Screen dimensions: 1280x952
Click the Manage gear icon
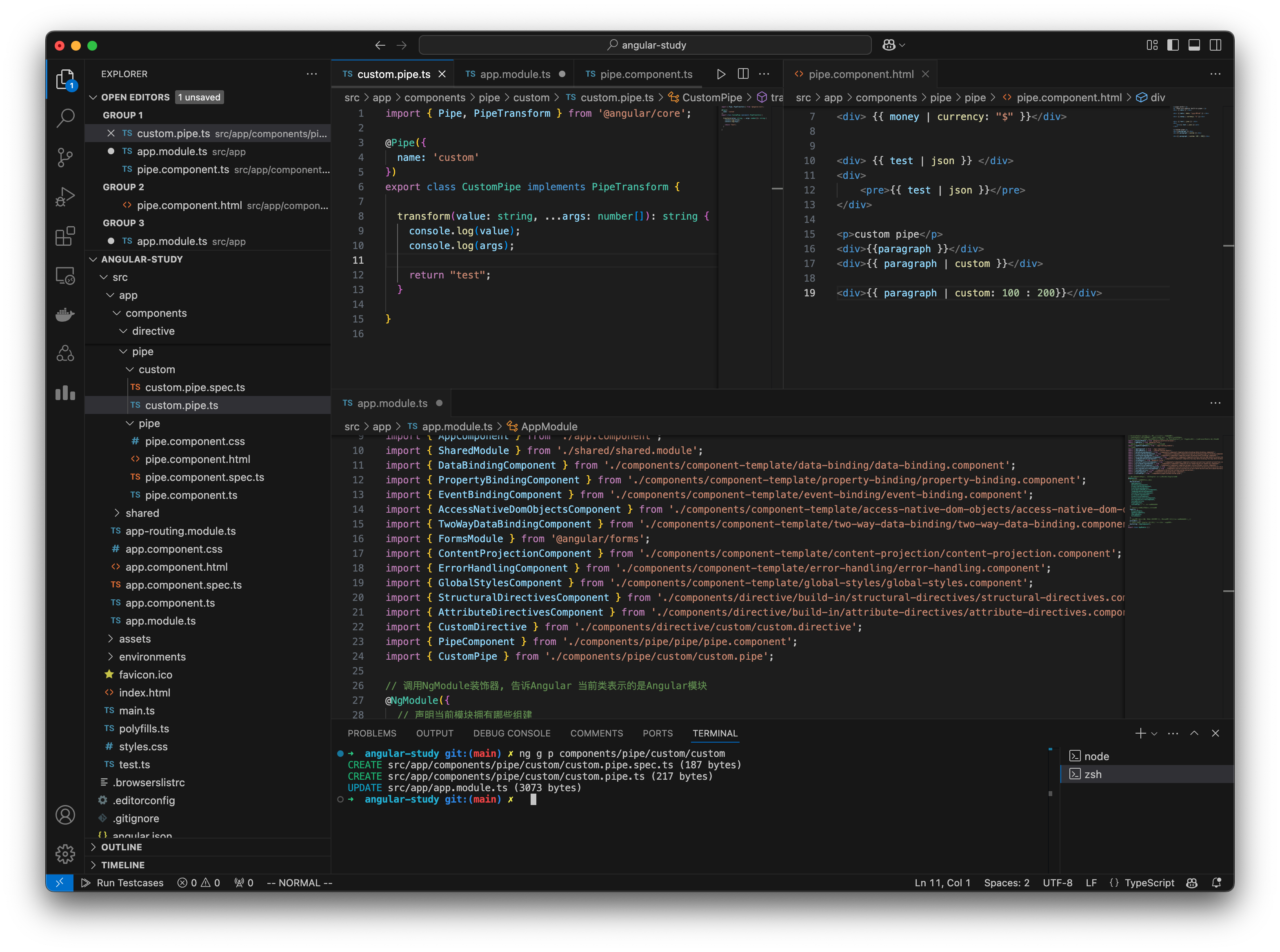[65, 854]
